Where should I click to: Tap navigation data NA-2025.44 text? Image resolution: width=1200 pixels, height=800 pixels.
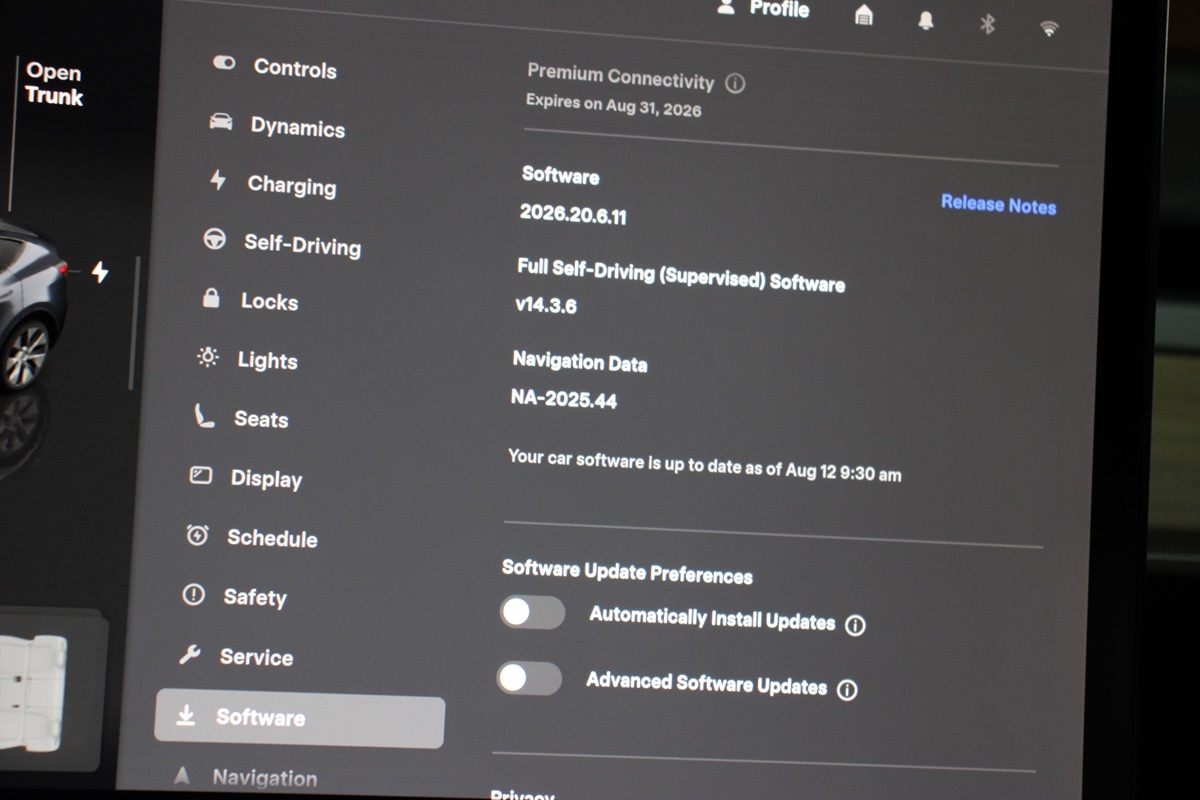[564, 398]
